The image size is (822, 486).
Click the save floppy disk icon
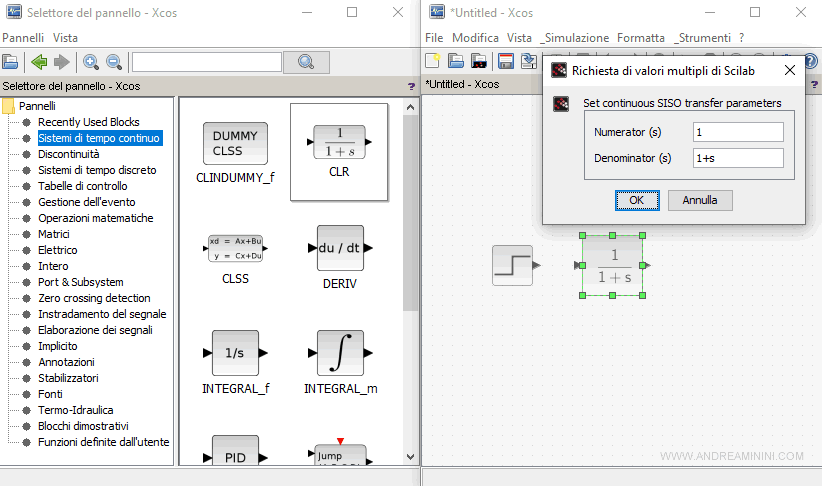coord(506,61)
